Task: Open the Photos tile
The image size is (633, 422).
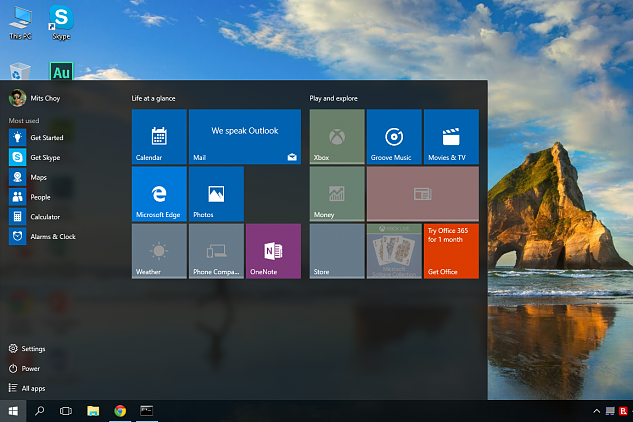Action: pyautogui.click(x=216, y=194)
